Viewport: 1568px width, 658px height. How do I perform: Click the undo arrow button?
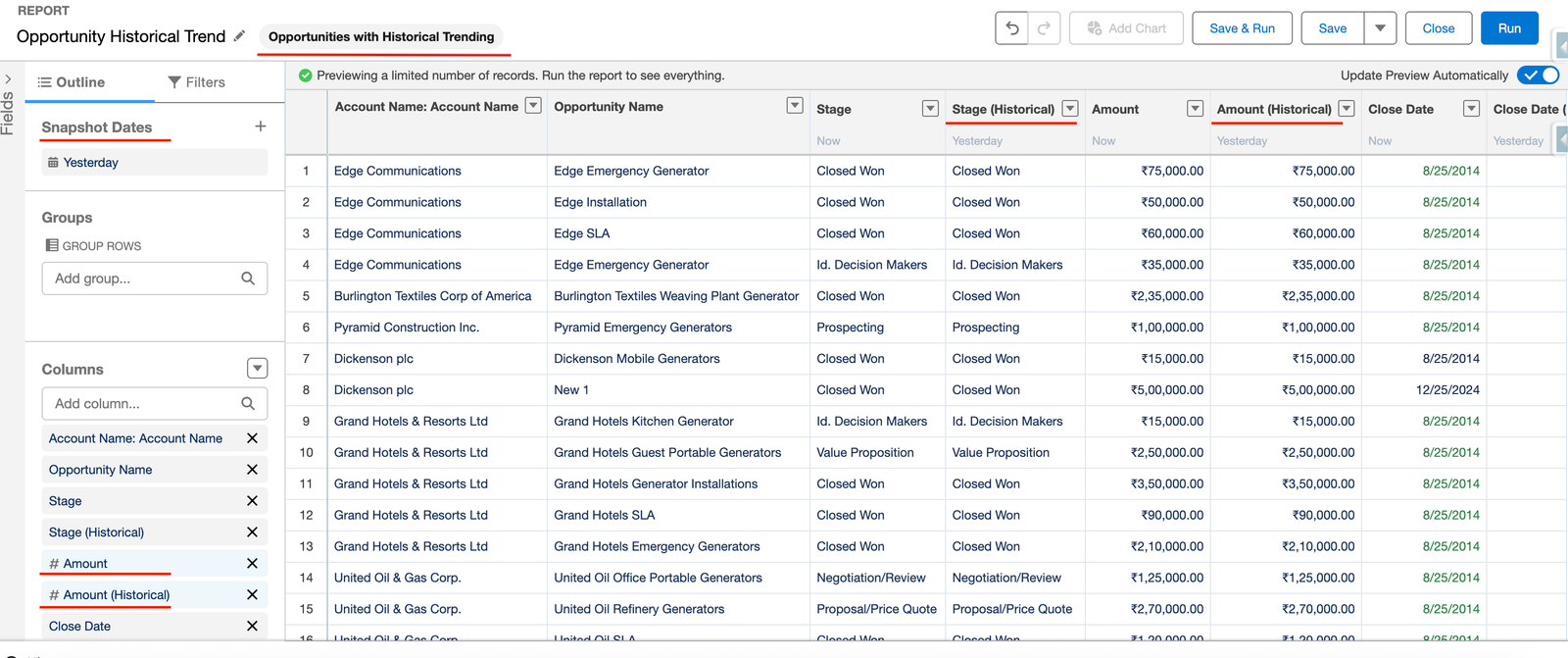[1012, 28]
